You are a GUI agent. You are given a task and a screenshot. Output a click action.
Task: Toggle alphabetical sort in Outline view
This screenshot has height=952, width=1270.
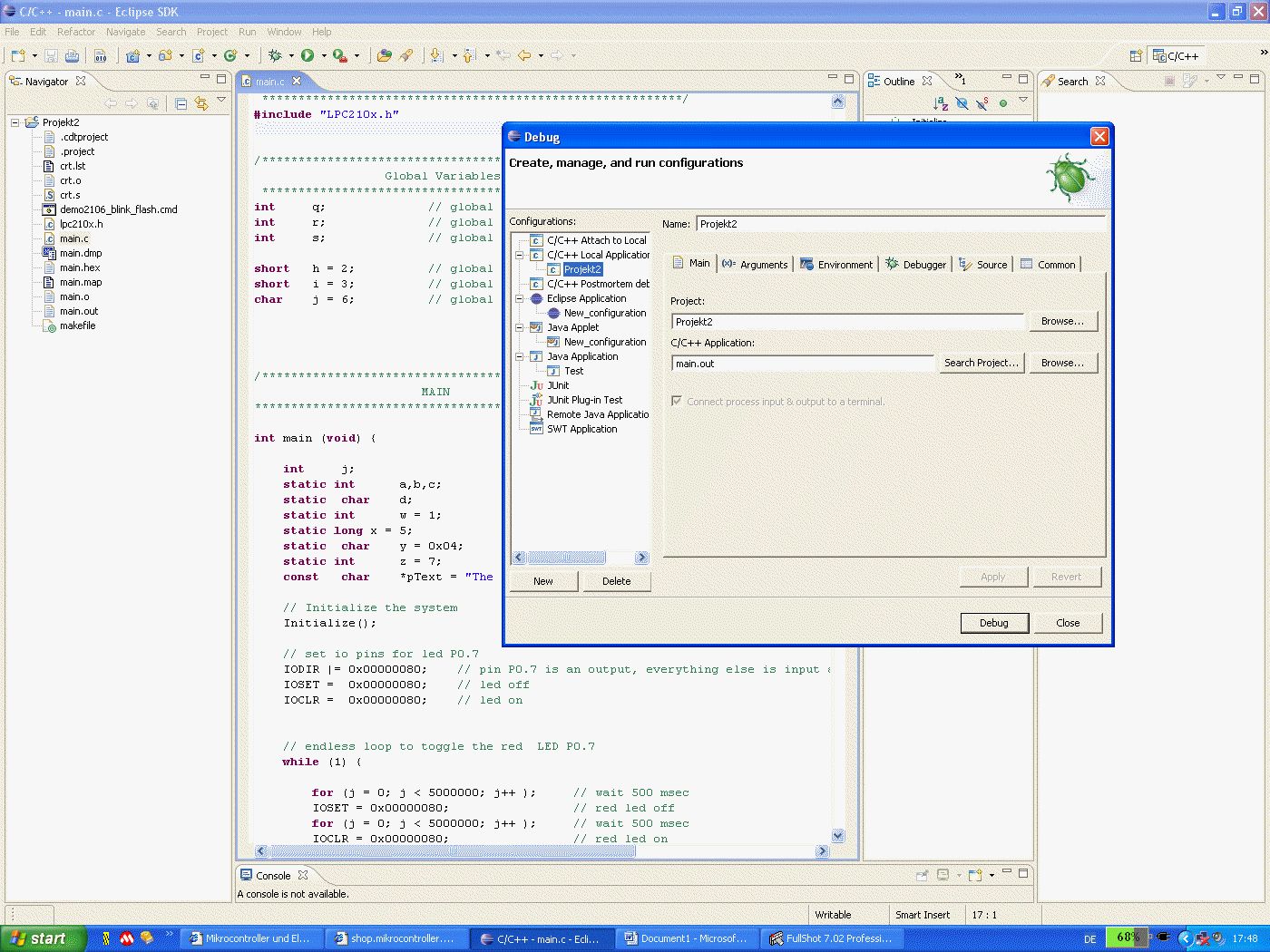click(941, 103)
